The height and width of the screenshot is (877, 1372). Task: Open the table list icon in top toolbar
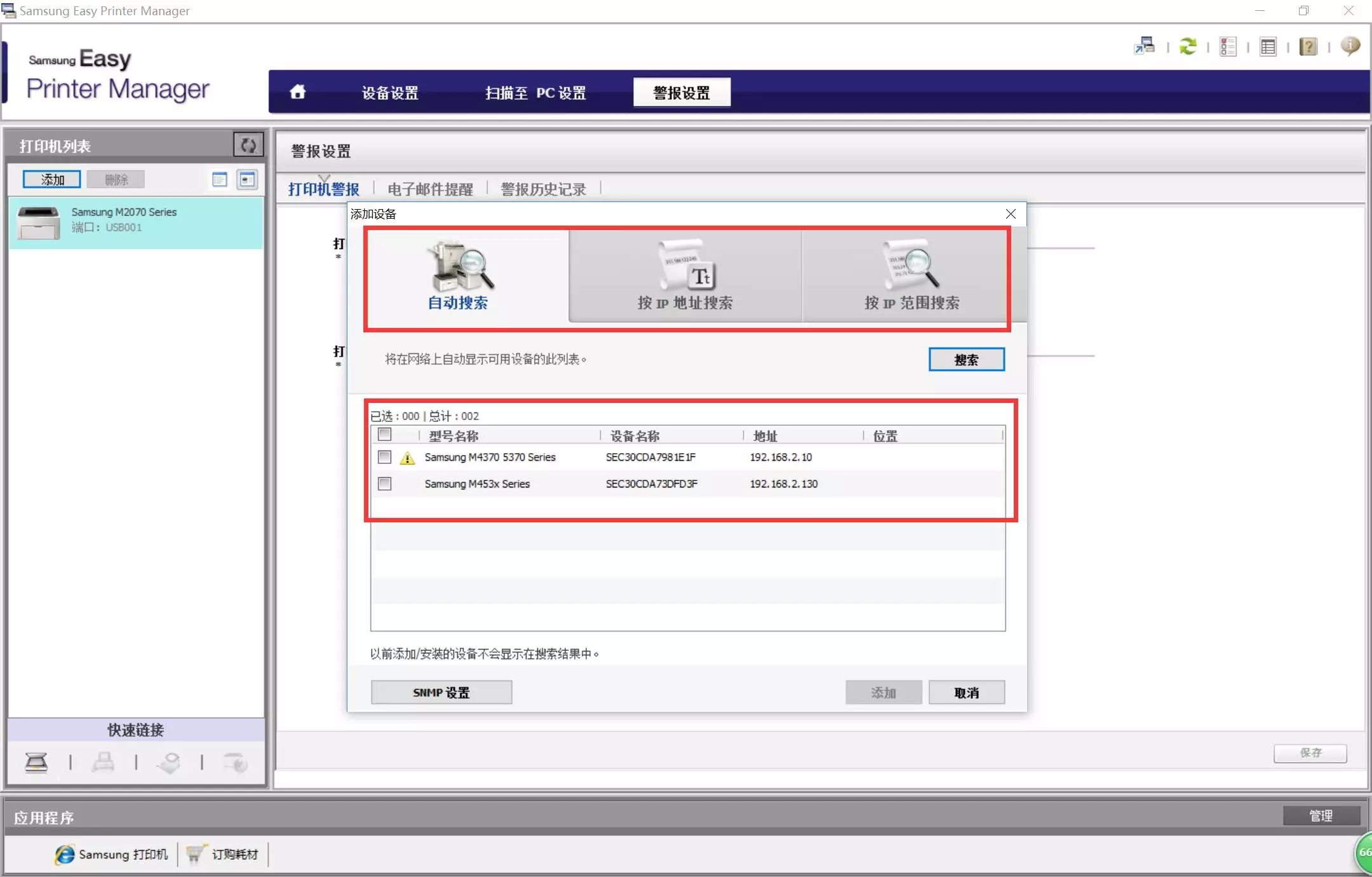tap(1268, 46)
